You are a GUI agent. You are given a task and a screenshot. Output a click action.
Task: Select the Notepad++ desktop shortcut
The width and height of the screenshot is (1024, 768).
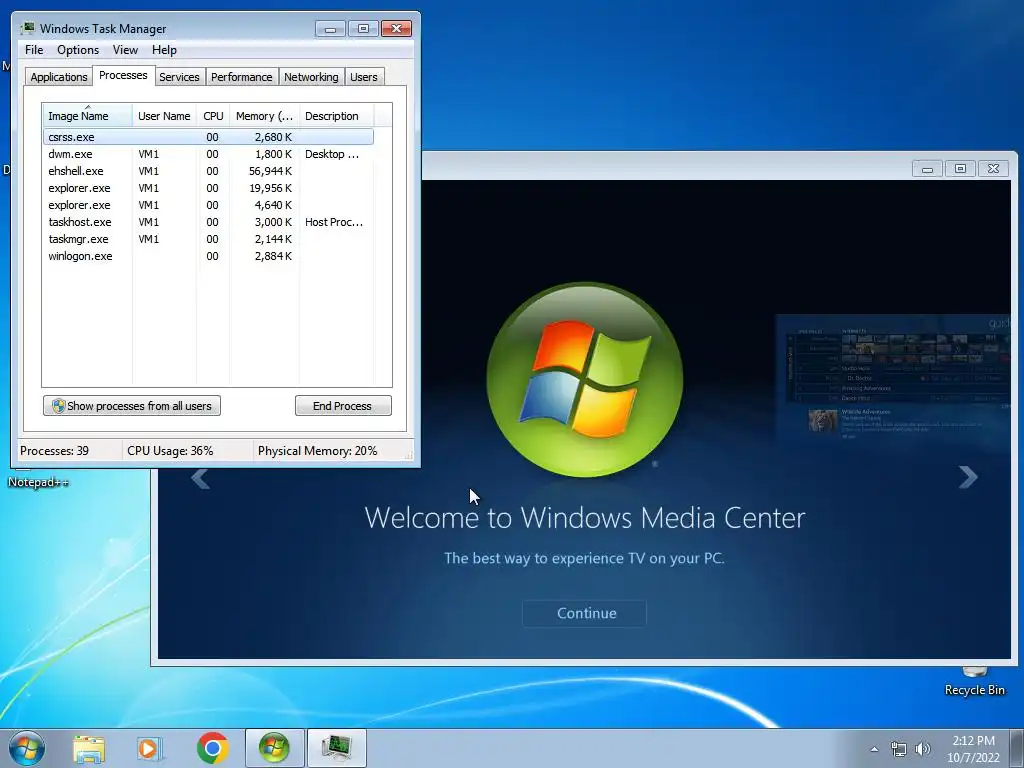tap(38, 482)
